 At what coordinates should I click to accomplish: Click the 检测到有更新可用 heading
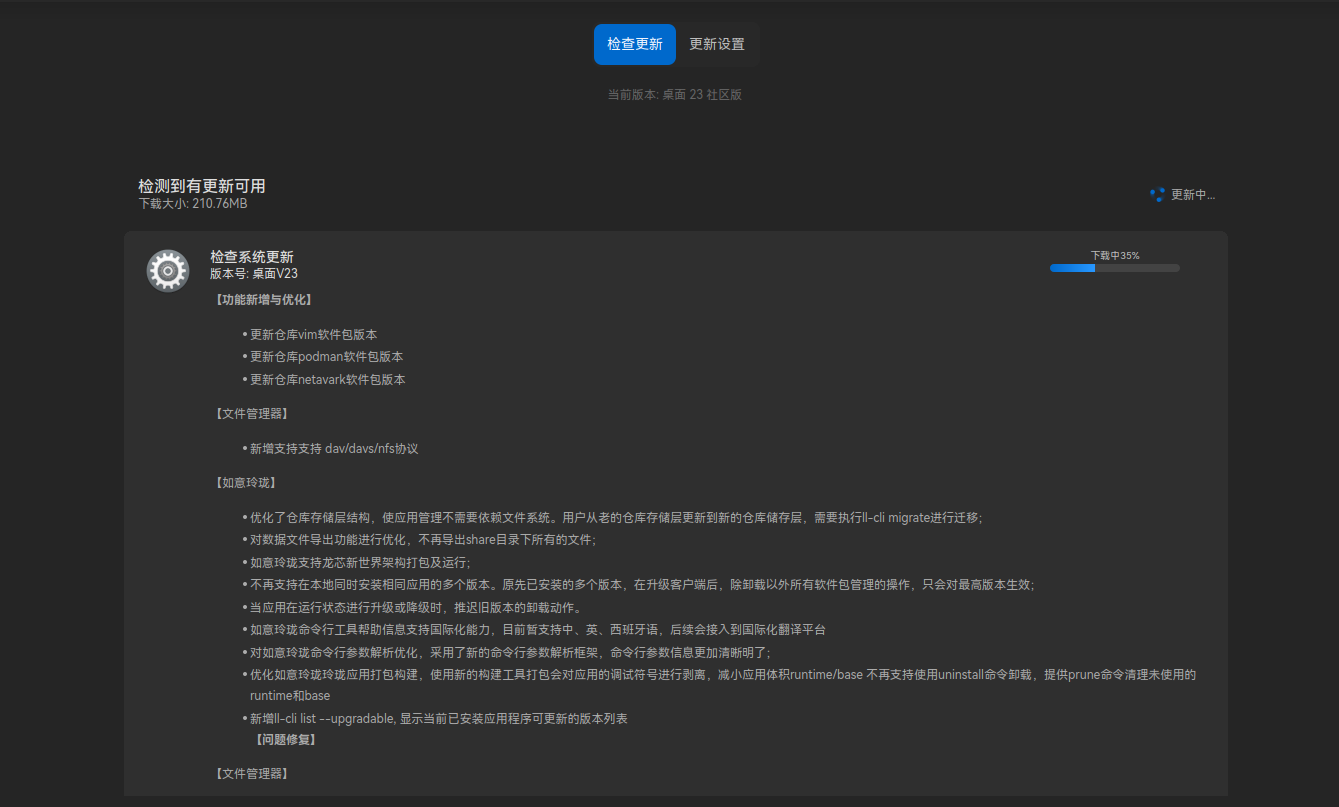click(202, 186)
